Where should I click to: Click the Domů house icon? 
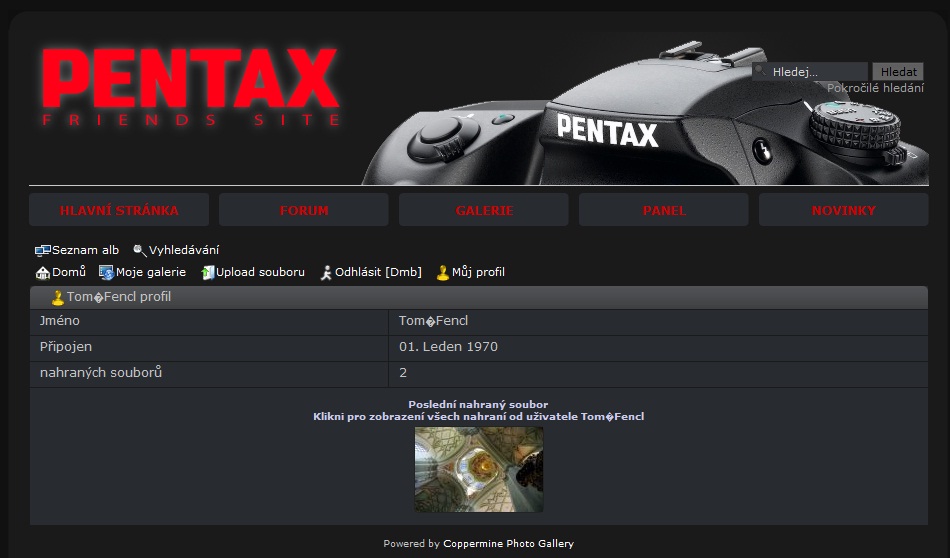pyautogui.click(x=42, y=272)
